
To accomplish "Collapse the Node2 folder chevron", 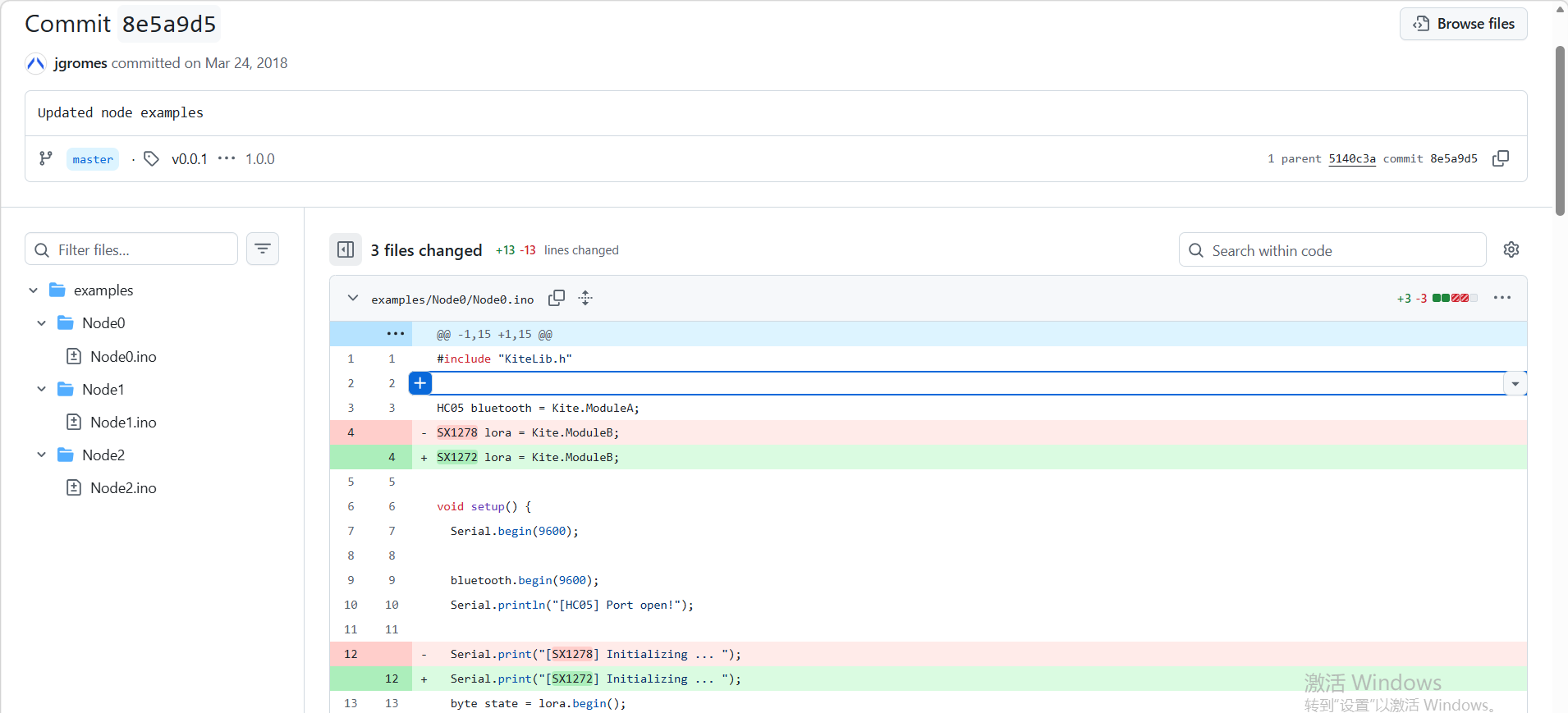I will pyautogui.click(x=41, y=455).
